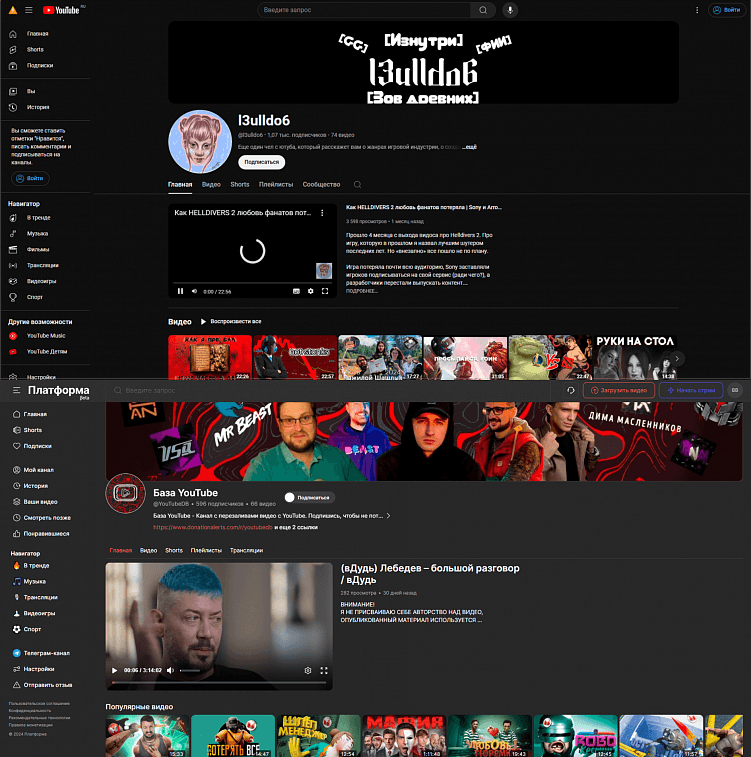Open the profile avatar in the Платформа header
The width and height of the screenshot is (751, 757).
coord(735,390)
